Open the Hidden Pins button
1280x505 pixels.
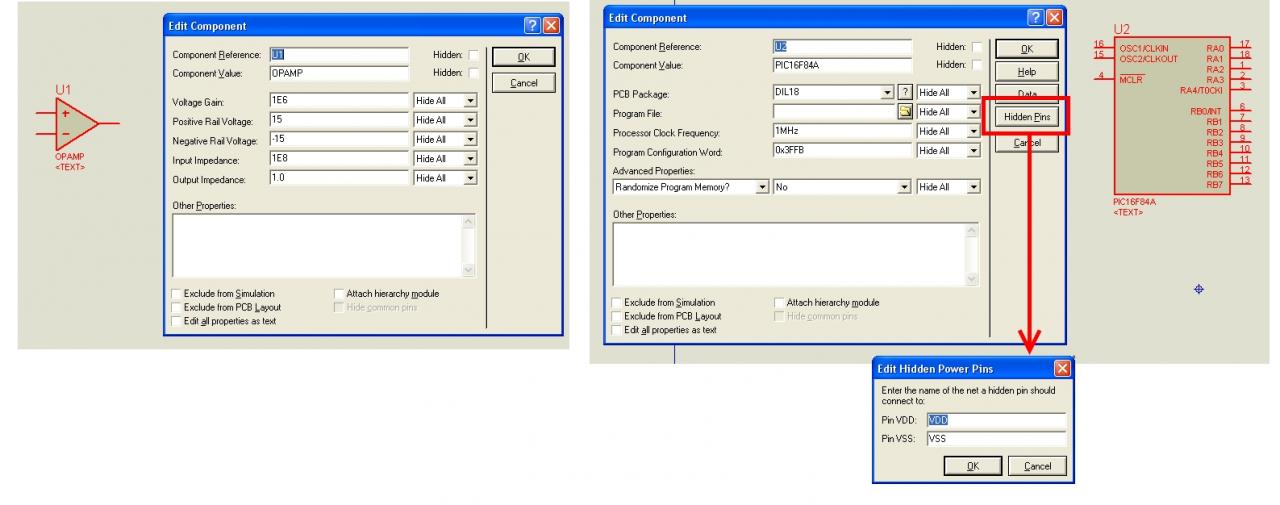point(1026,118)
